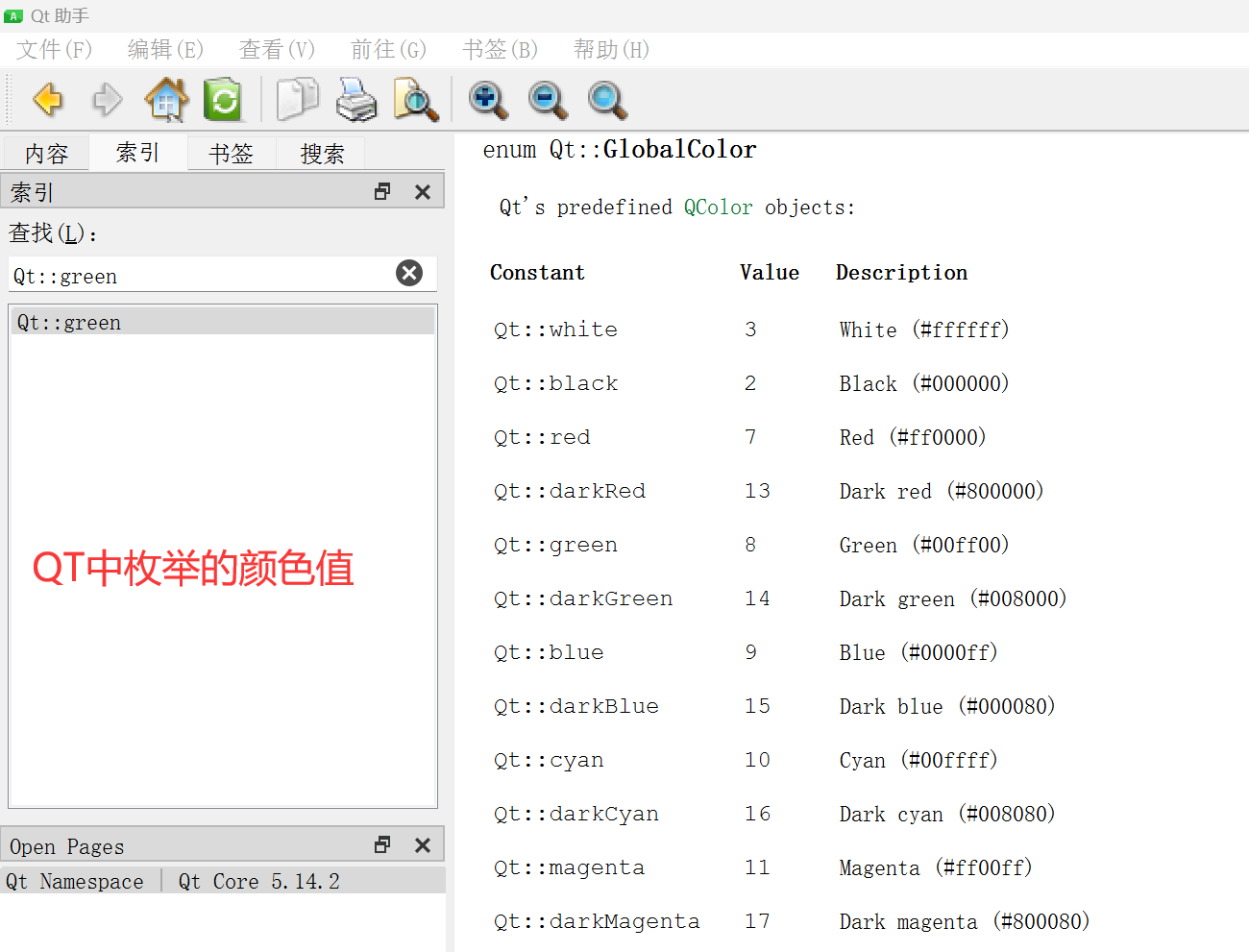Screen dimensions: 1249x952
Task: Reset zoom with the plain magnifier
Action: 607,99
